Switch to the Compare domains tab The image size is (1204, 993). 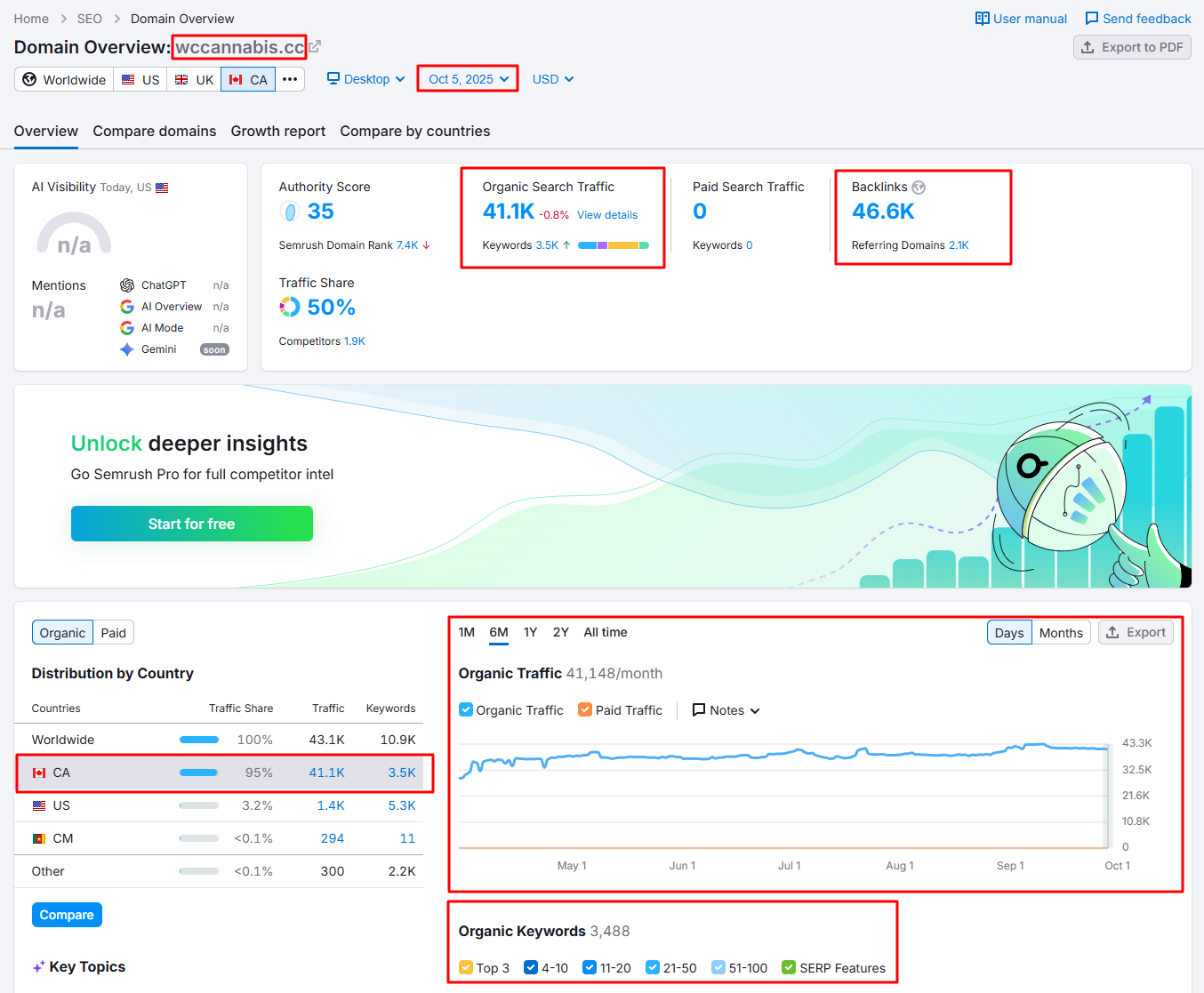(155, 132)
